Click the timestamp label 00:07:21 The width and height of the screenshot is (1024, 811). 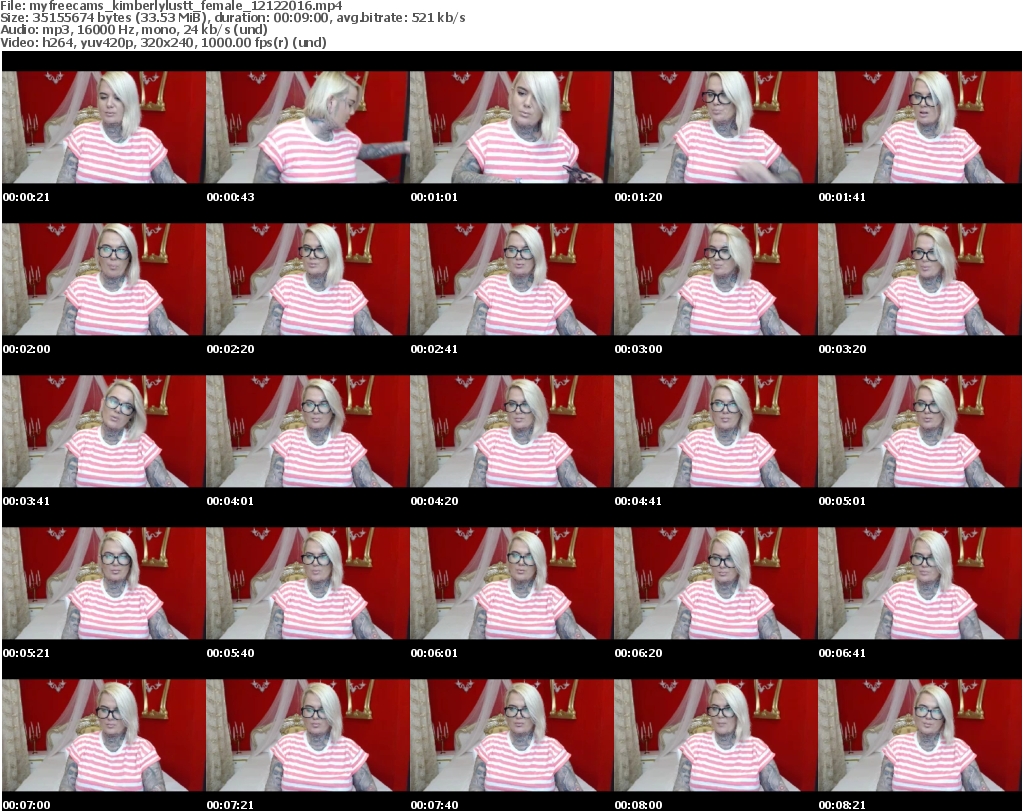coord(231,804)
